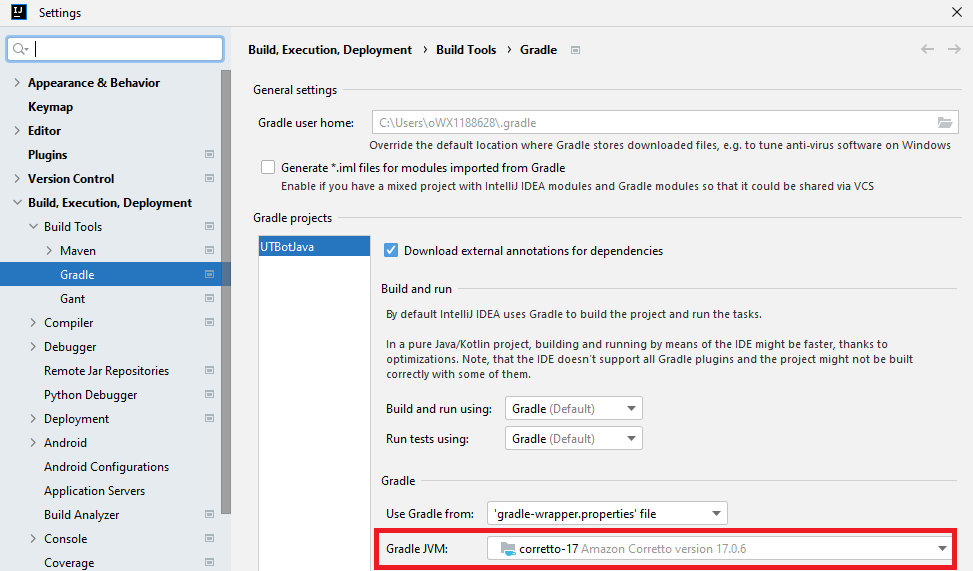Click the project-level icon next to Gradle breadcrumb
This screenshot has height=571, width=973.
pos(576,50)
